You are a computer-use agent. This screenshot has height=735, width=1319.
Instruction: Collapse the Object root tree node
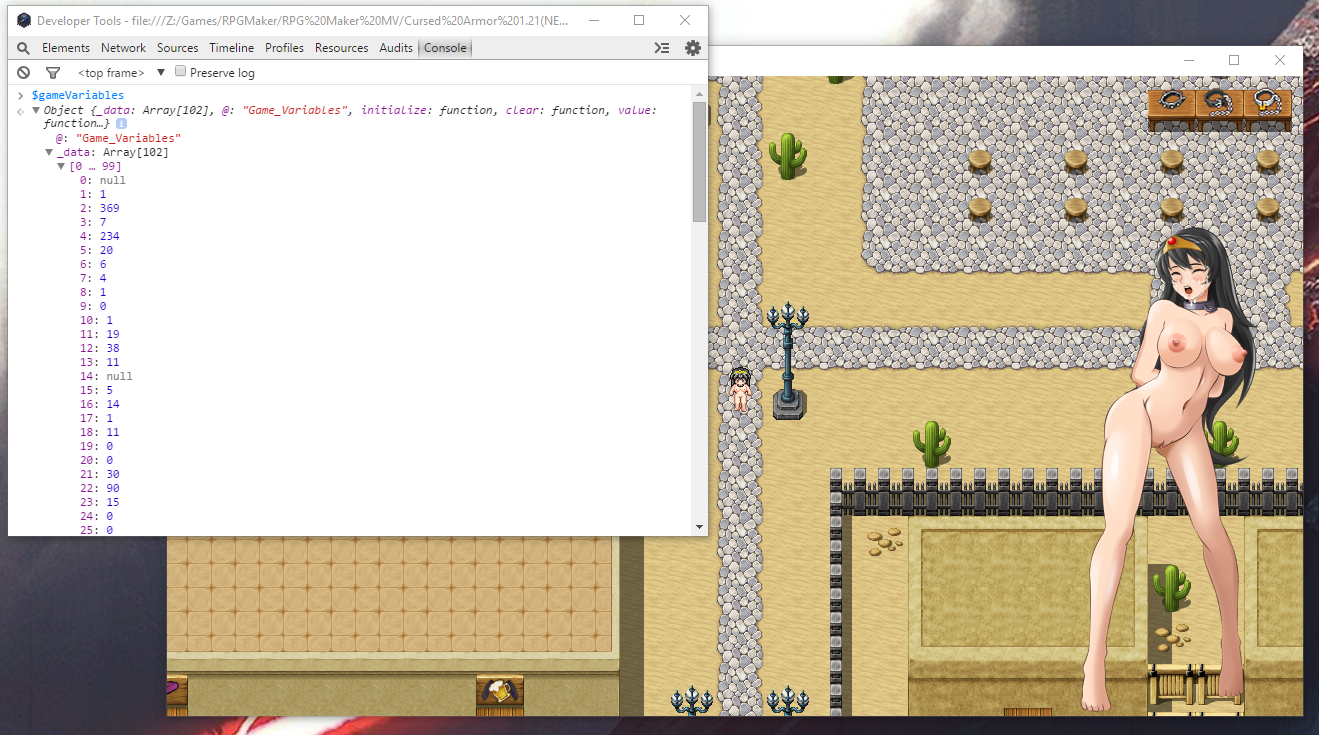[x=36, y=110]
